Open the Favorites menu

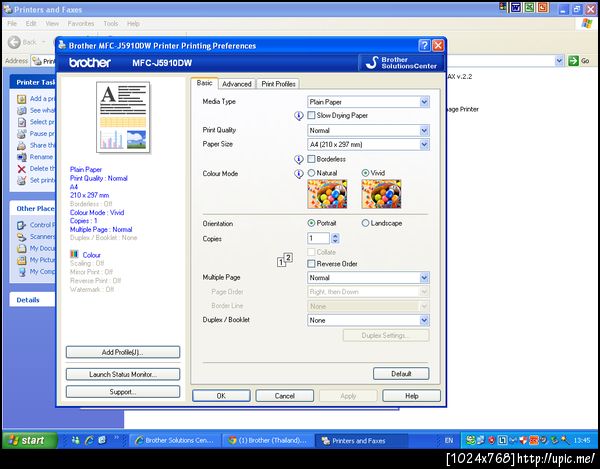click(81, 24)
